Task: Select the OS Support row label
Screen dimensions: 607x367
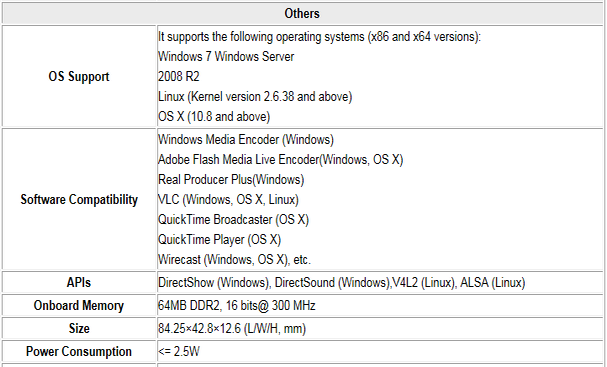Action: point(79,76)
